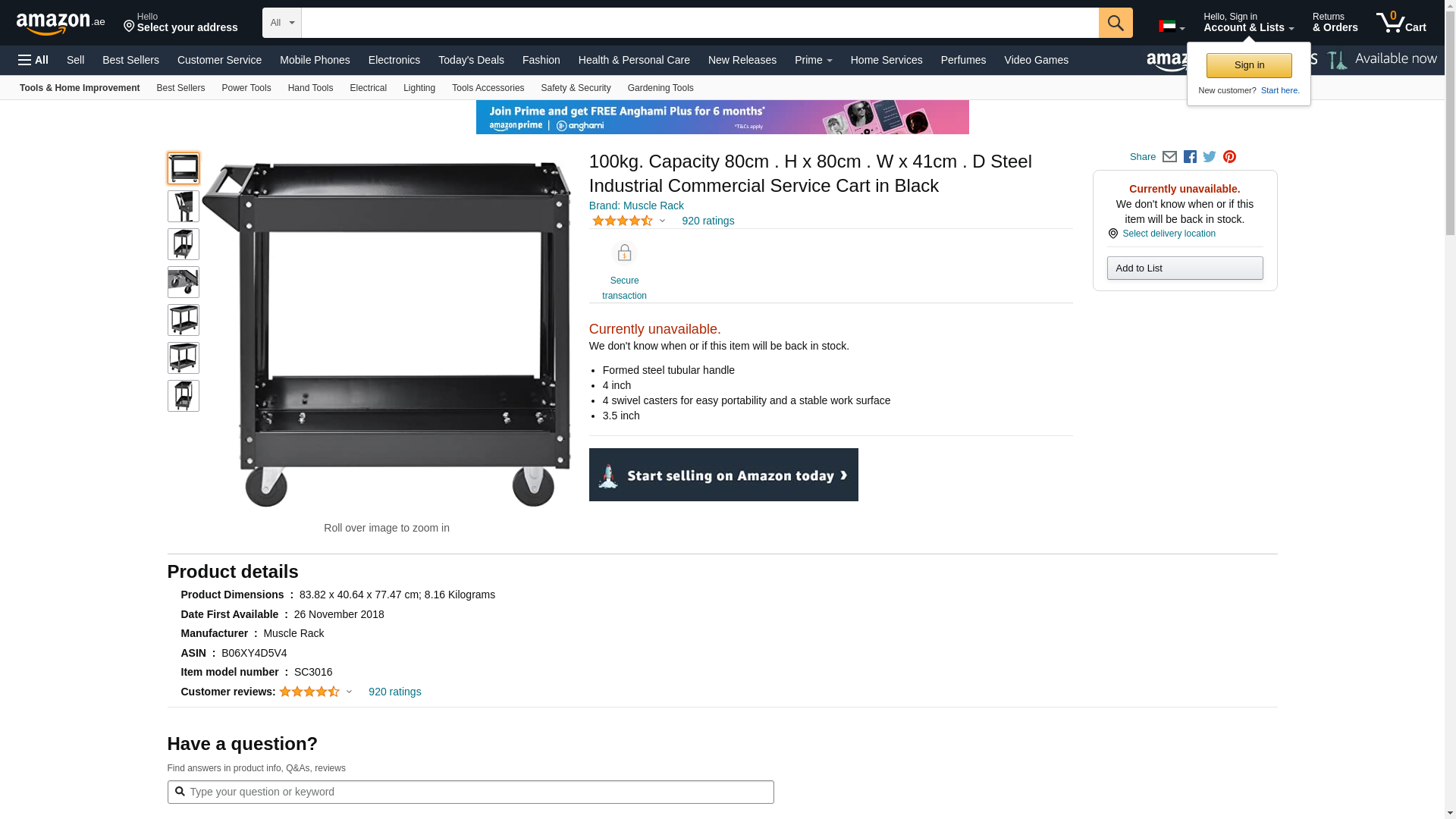Open the shopping cart icon
This screenshot has width=1456, height=819.
(1400, 23)
